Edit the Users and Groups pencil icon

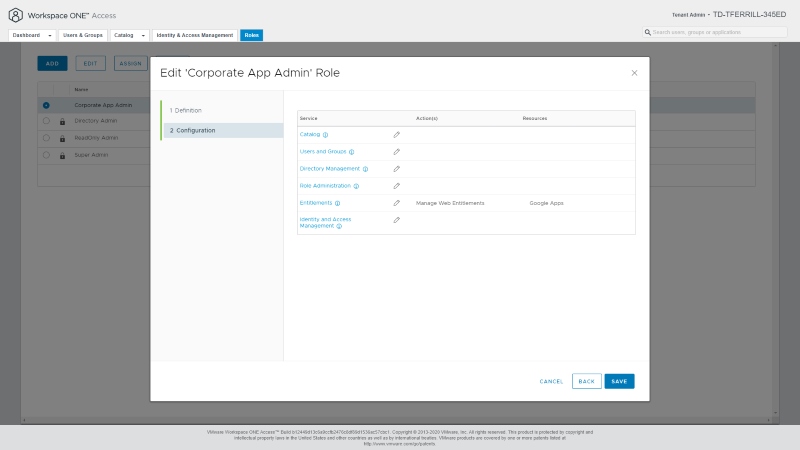[396, 152]
